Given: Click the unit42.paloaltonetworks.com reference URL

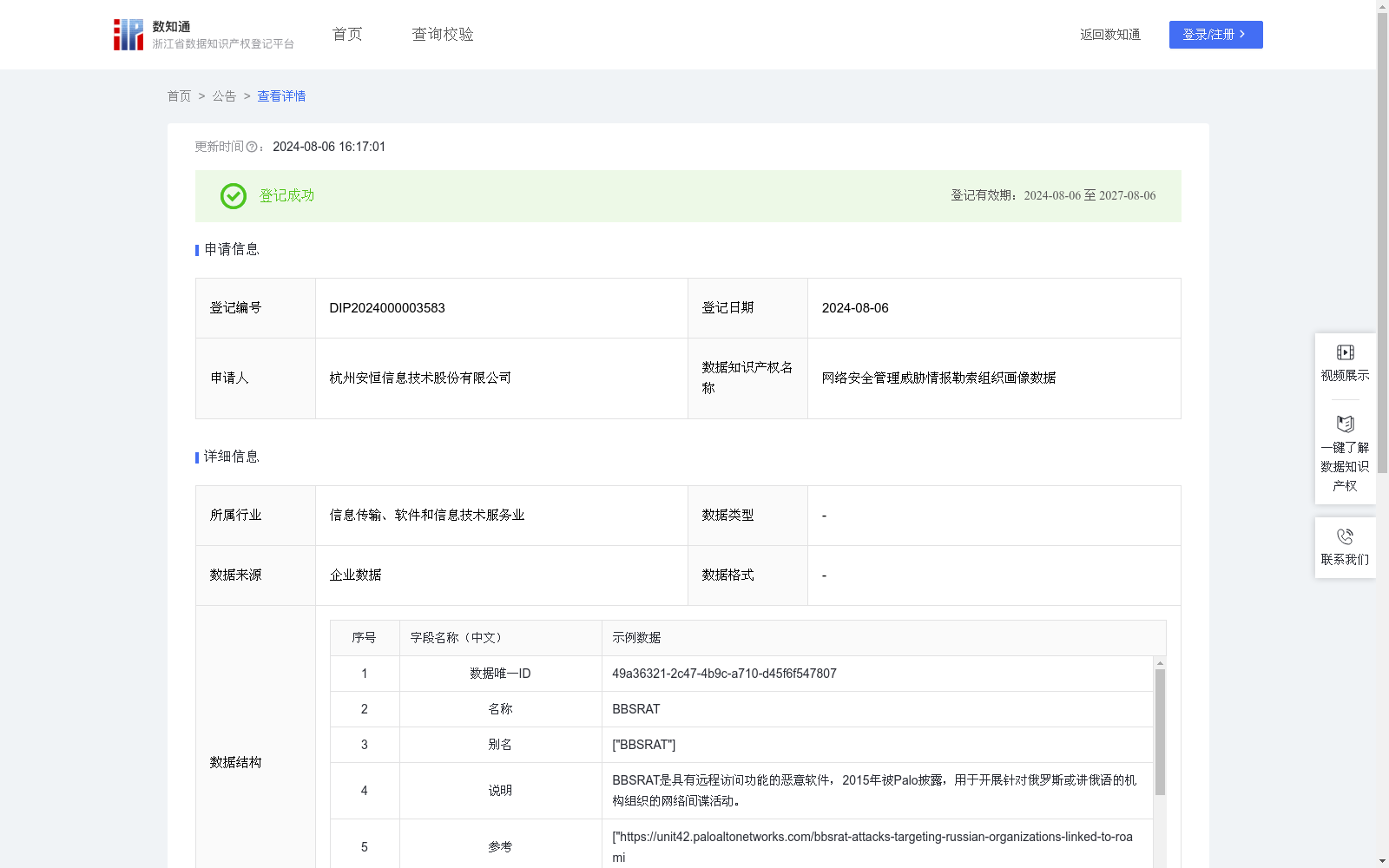Looking at the screenshot, I should pos(872,846).
